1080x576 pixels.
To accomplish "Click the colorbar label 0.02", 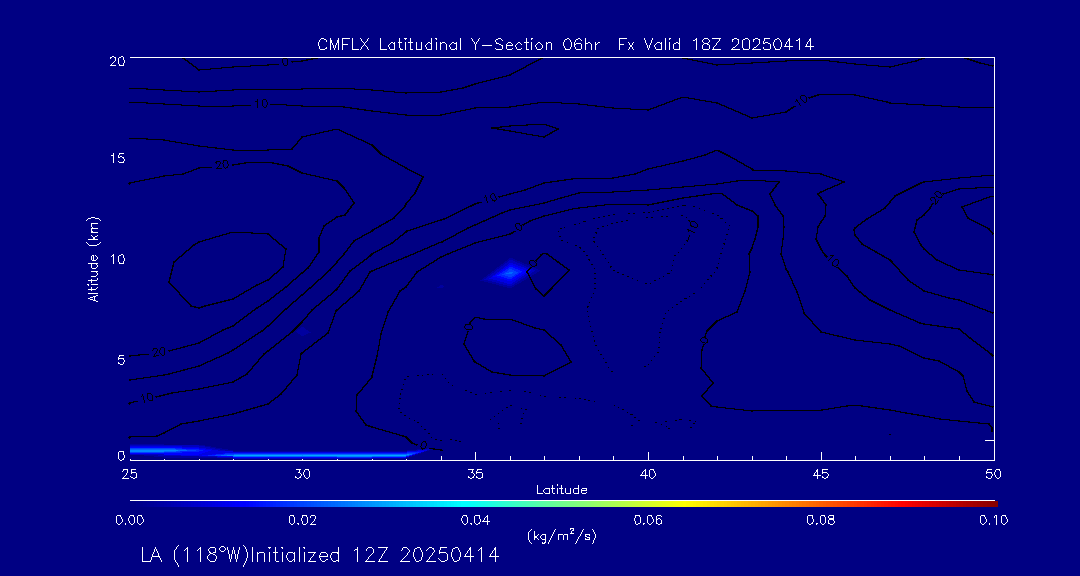I will coord(302,520).
